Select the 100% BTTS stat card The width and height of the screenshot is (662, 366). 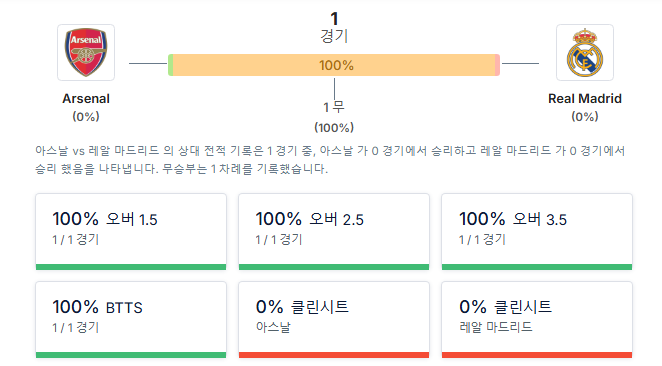point(131,320)
